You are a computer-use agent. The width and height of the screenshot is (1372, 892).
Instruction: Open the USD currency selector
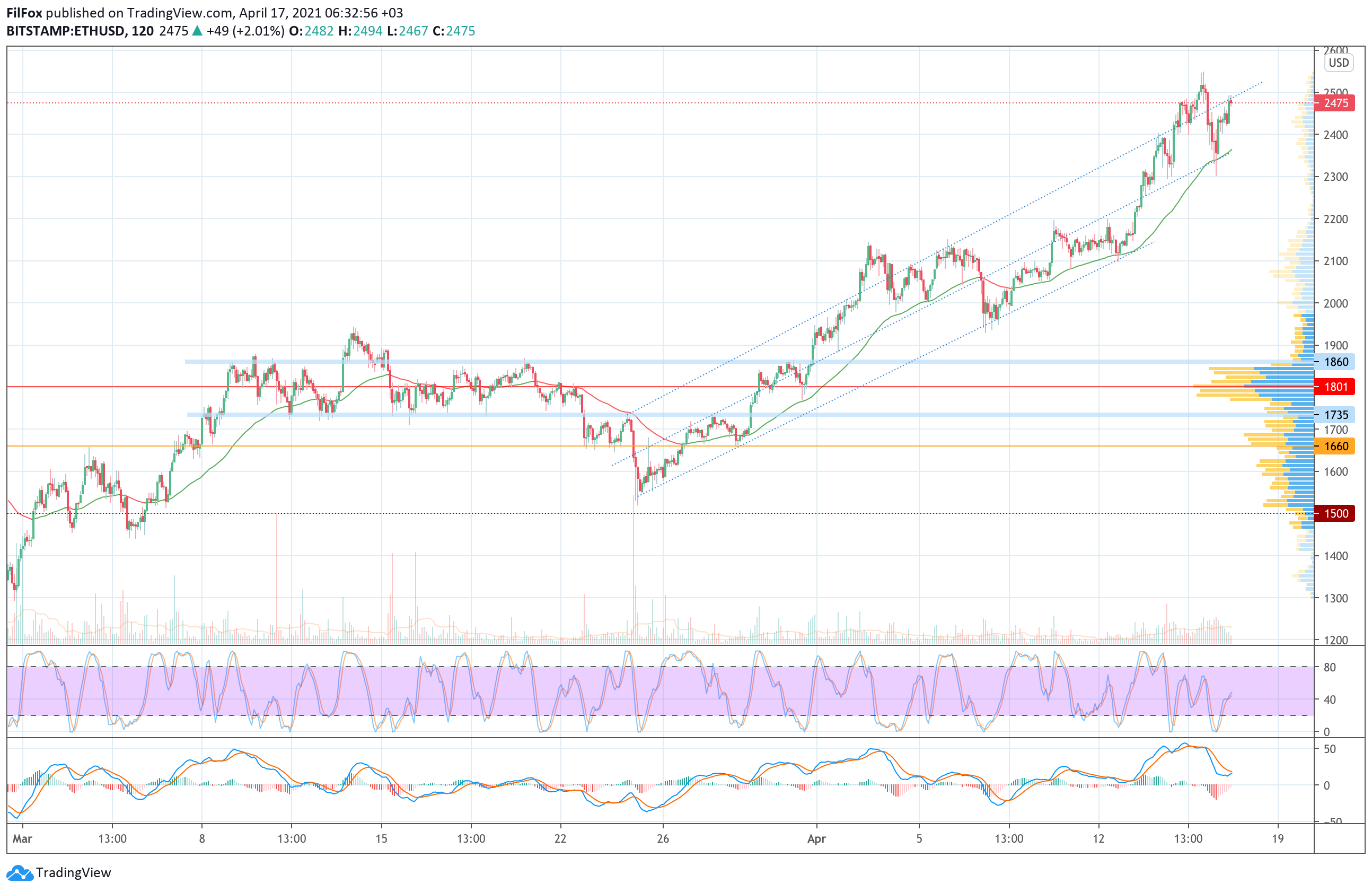click(x=1339, y=63)
